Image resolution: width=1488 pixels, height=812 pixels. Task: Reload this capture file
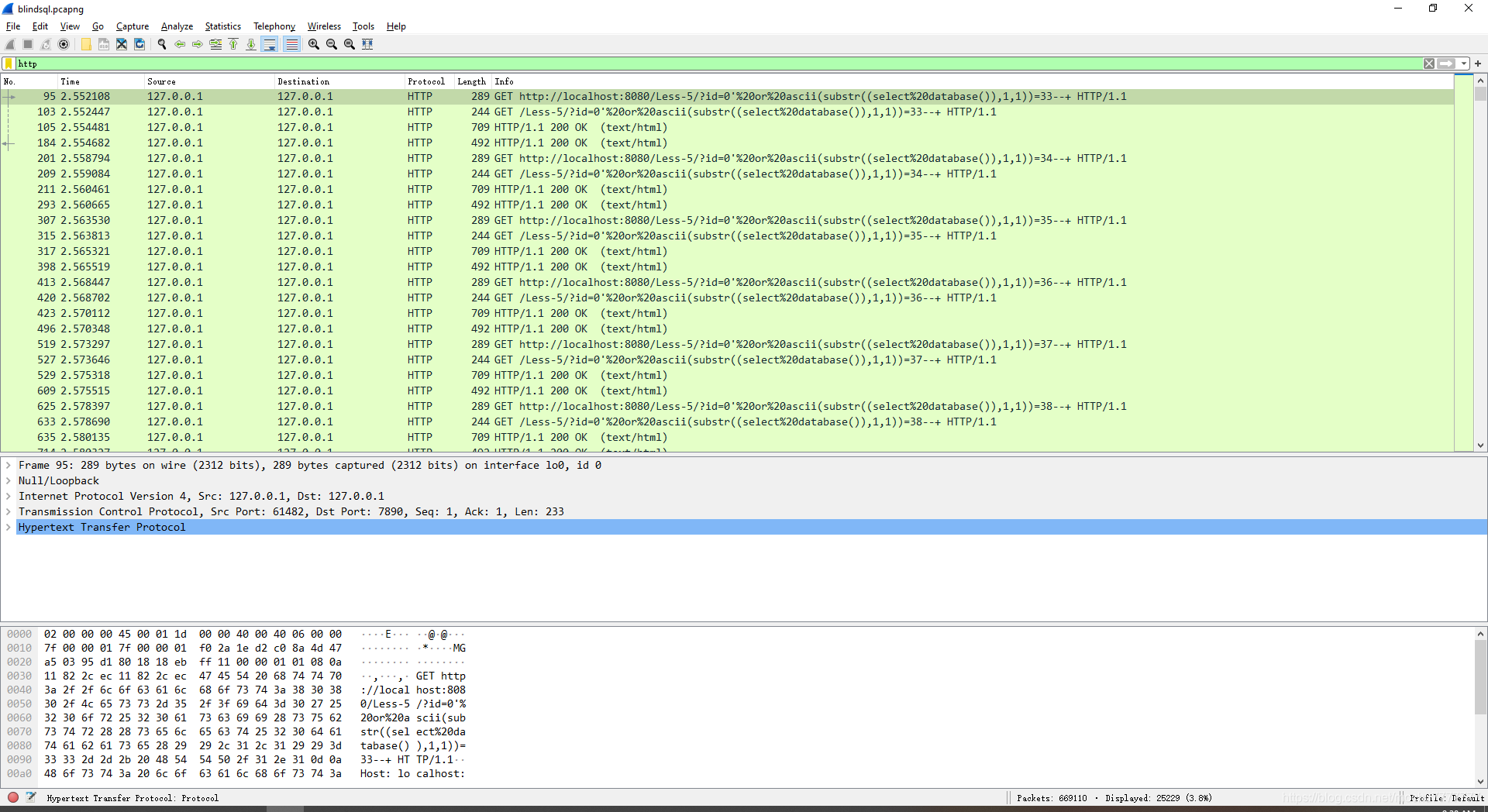(139, 44)
